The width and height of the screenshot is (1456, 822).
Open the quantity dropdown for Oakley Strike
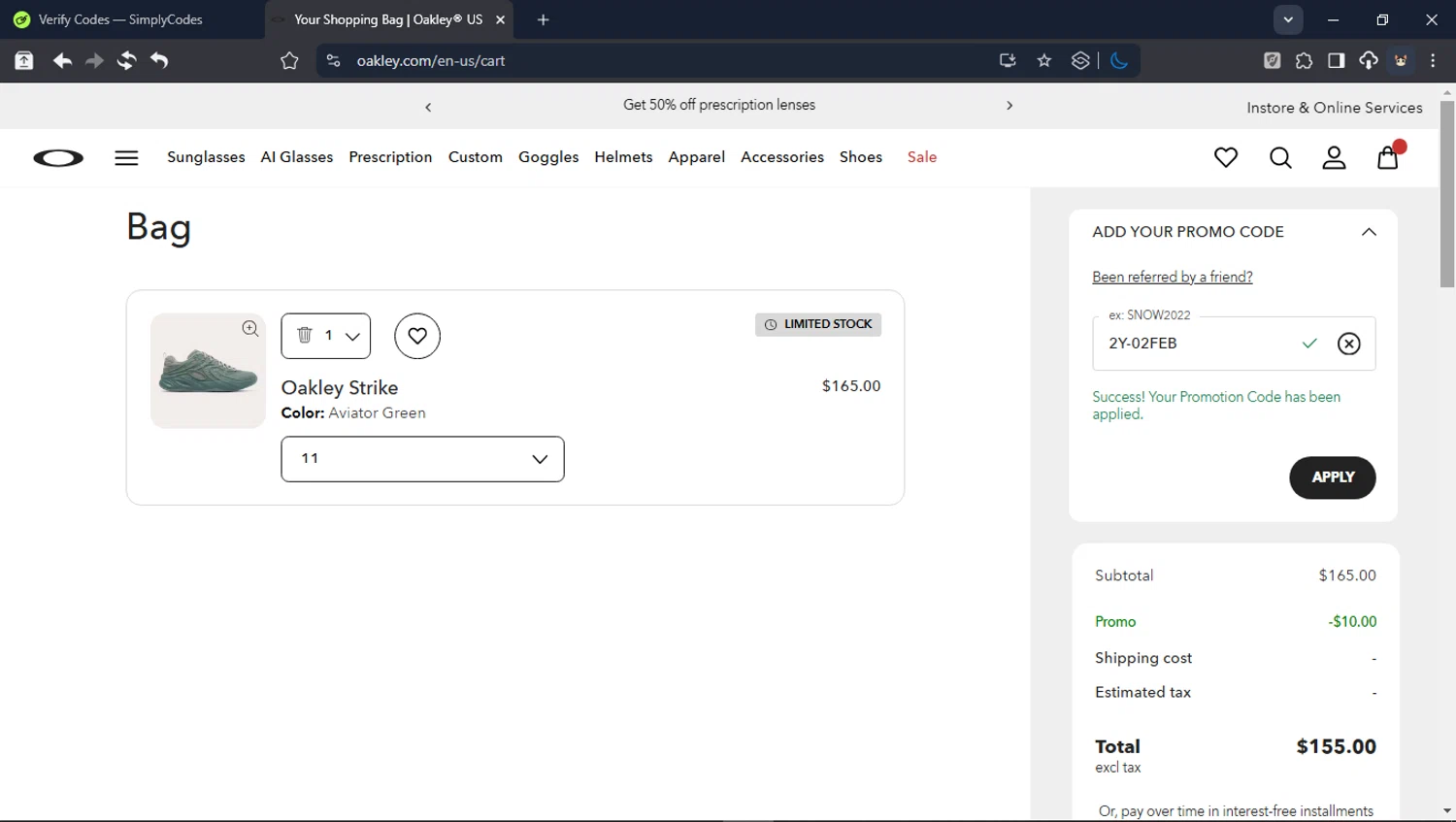326,336
